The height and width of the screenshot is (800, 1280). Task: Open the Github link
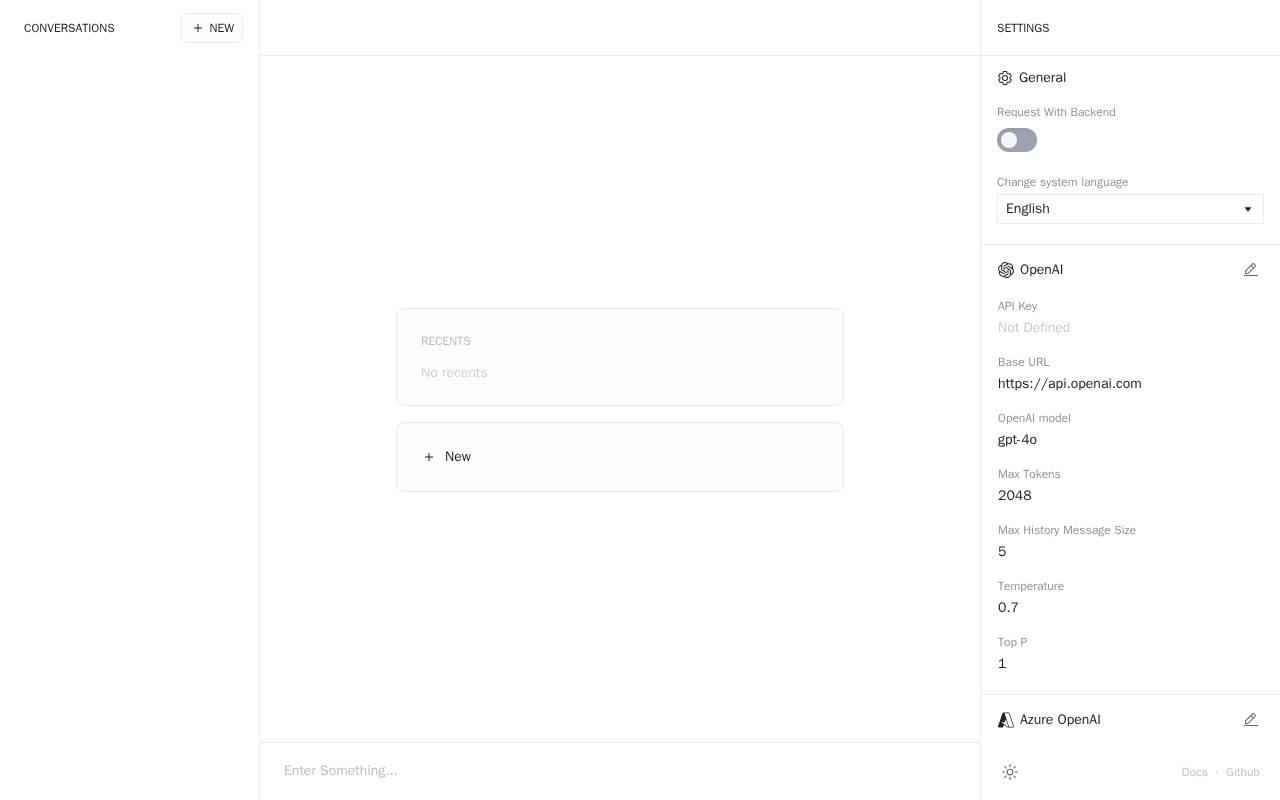[x=1243, y=772]
